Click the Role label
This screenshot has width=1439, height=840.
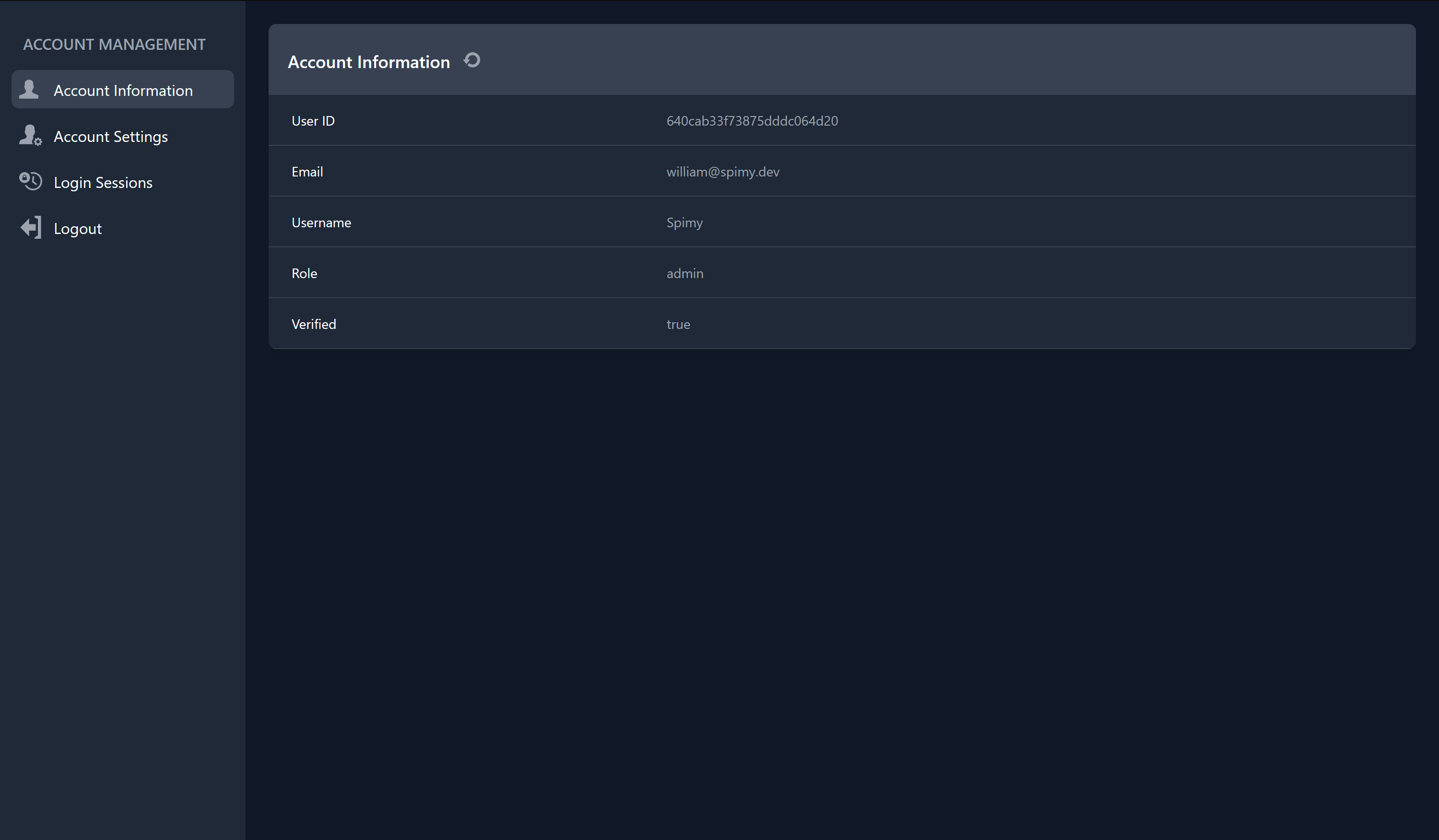click(x=305, y=273)
